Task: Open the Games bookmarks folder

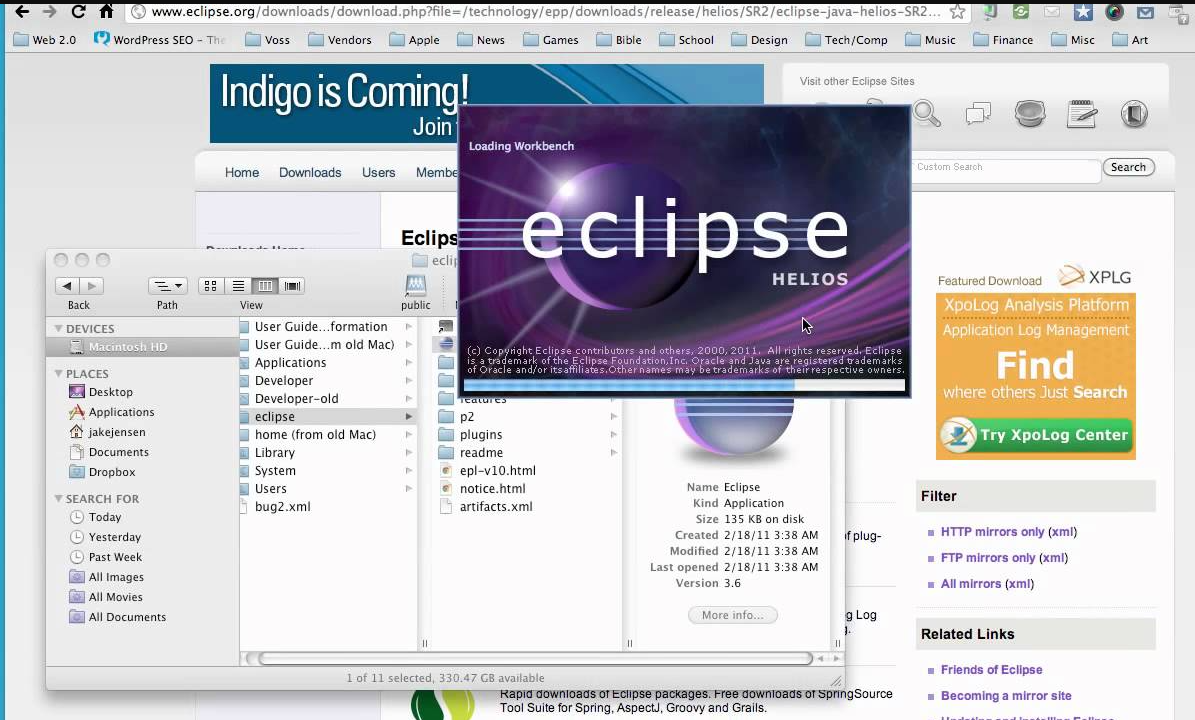Action: click(551, 40)
